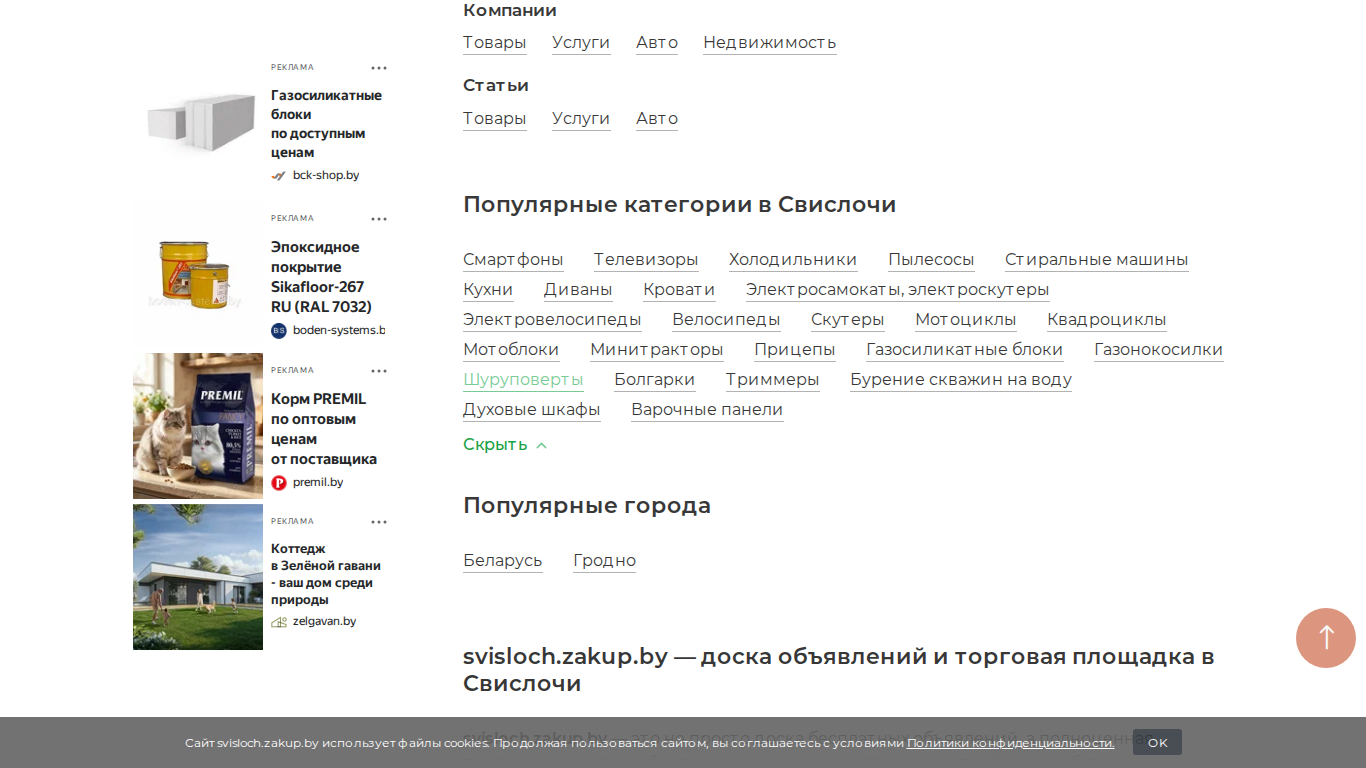Open Минитракторы category
The height and width of the screenshot is (768, 1366).
coord(657,350)
